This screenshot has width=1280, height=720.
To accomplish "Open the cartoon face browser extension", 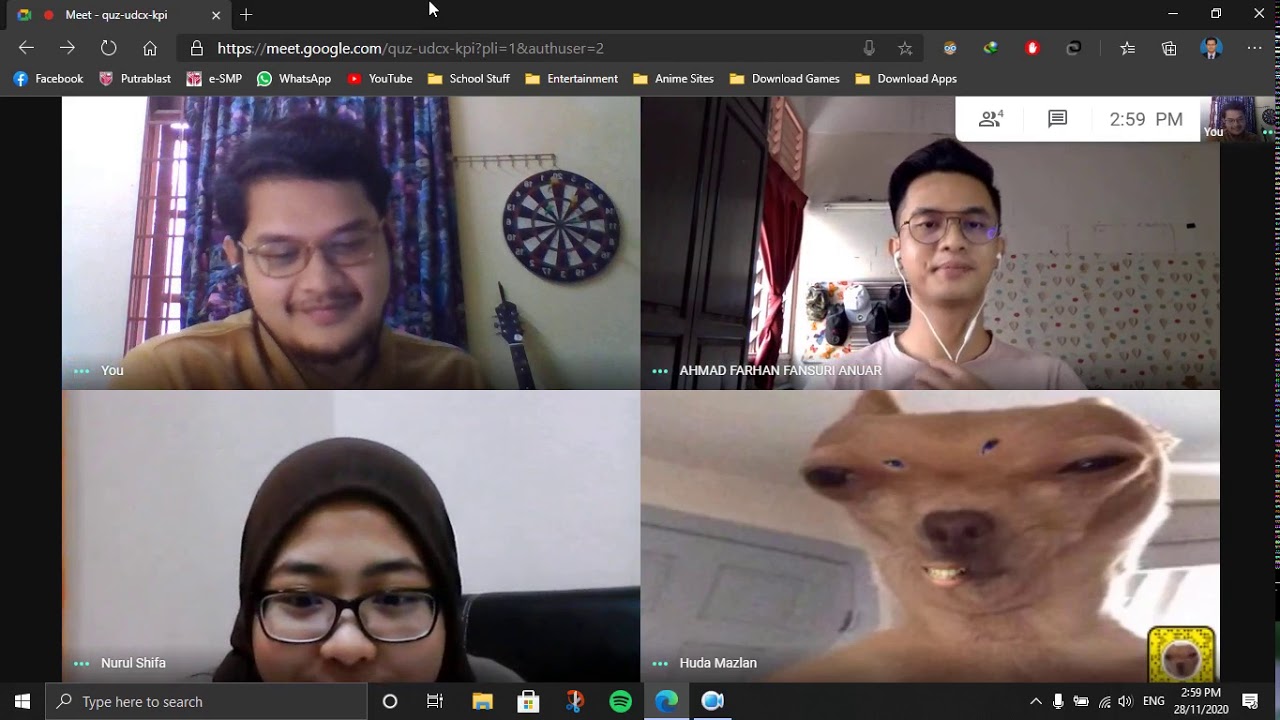I will (x=950, y=48).
